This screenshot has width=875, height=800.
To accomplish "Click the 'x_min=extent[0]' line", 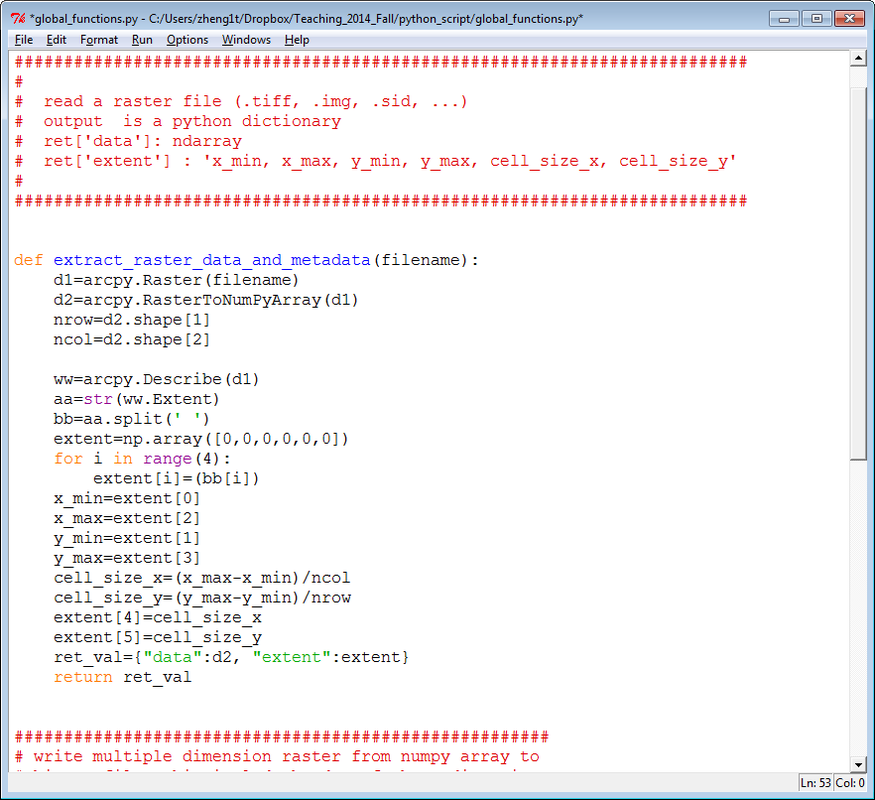I will tap(127, 499).
